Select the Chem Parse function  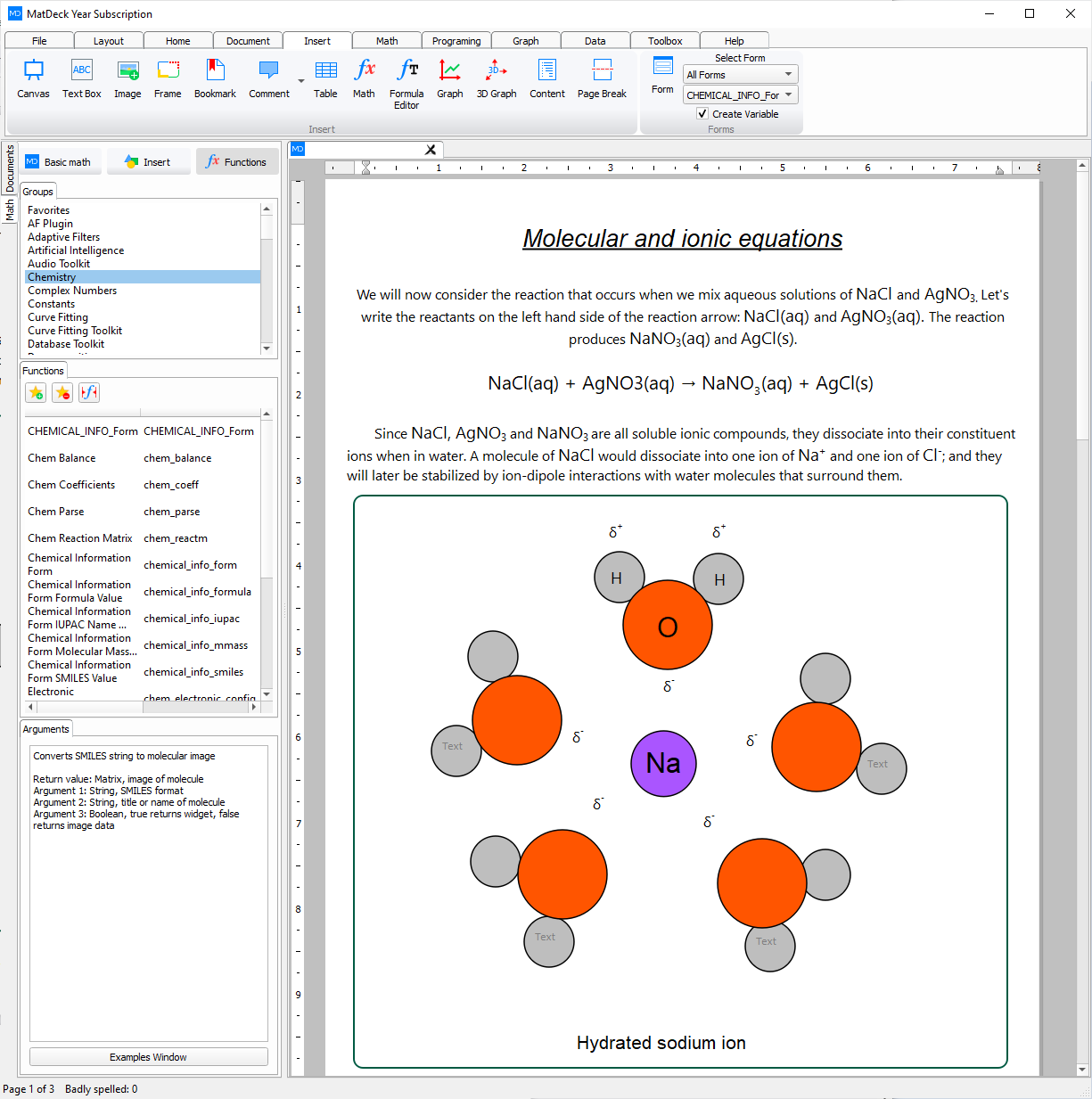tap(56, 512)
